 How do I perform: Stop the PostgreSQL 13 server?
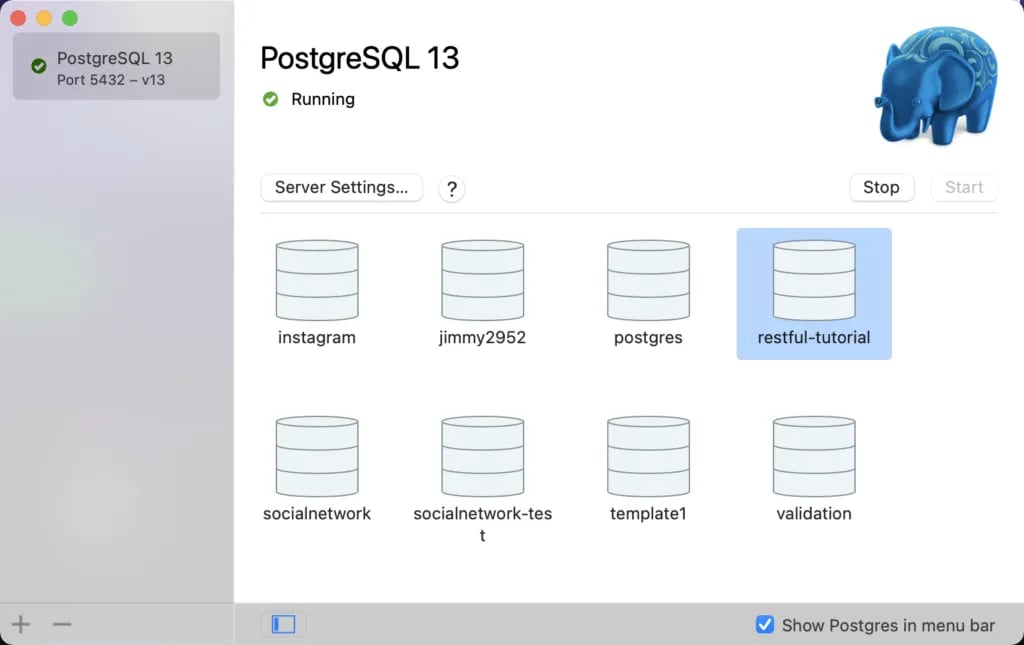tap(881, 187)
